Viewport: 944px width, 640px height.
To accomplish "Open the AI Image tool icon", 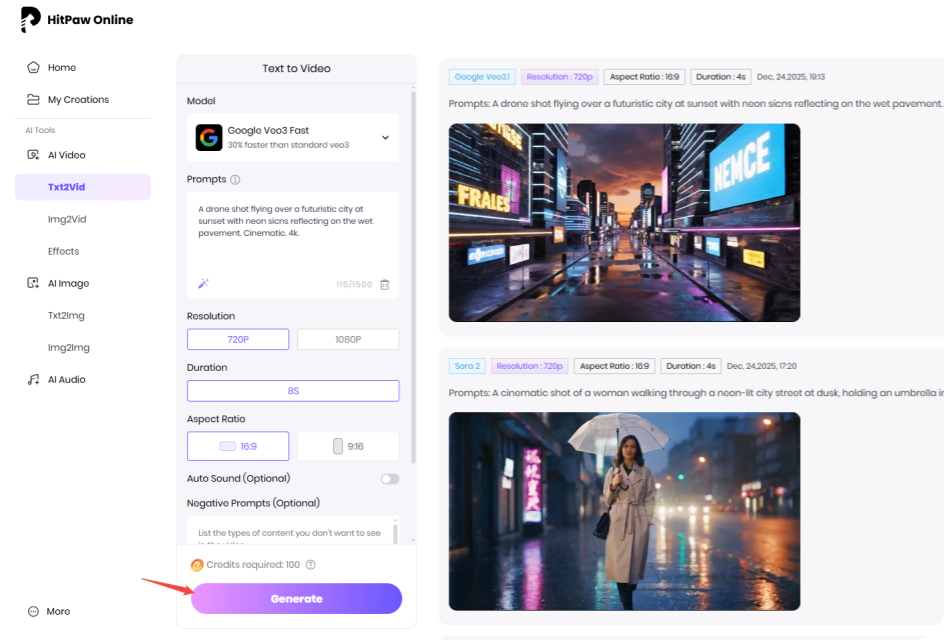I will pyautogui.click(x=31, y=283).
